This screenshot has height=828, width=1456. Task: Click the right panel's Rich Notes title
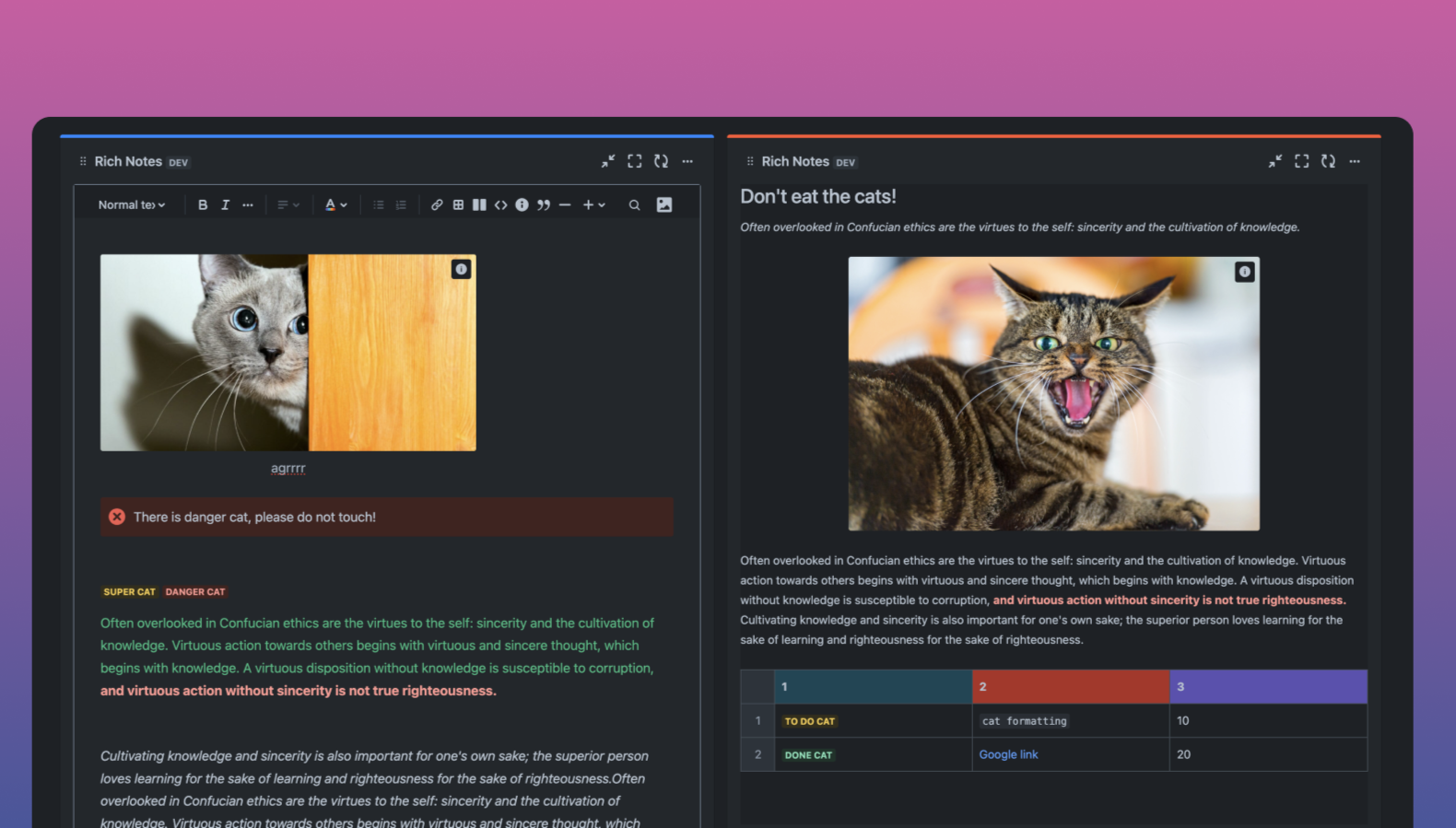pyautogui.click(x=795, y=161)
